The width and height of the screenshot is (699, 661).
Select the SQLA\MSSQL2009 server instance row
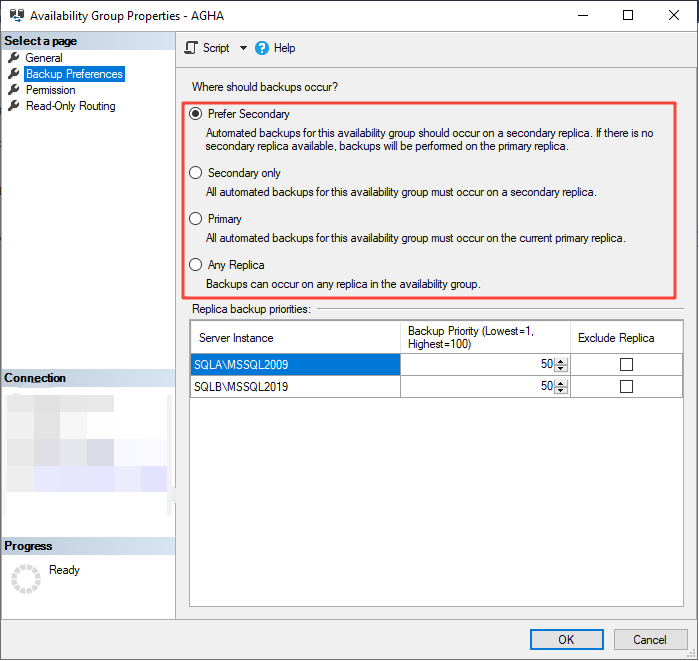point(295,365)
